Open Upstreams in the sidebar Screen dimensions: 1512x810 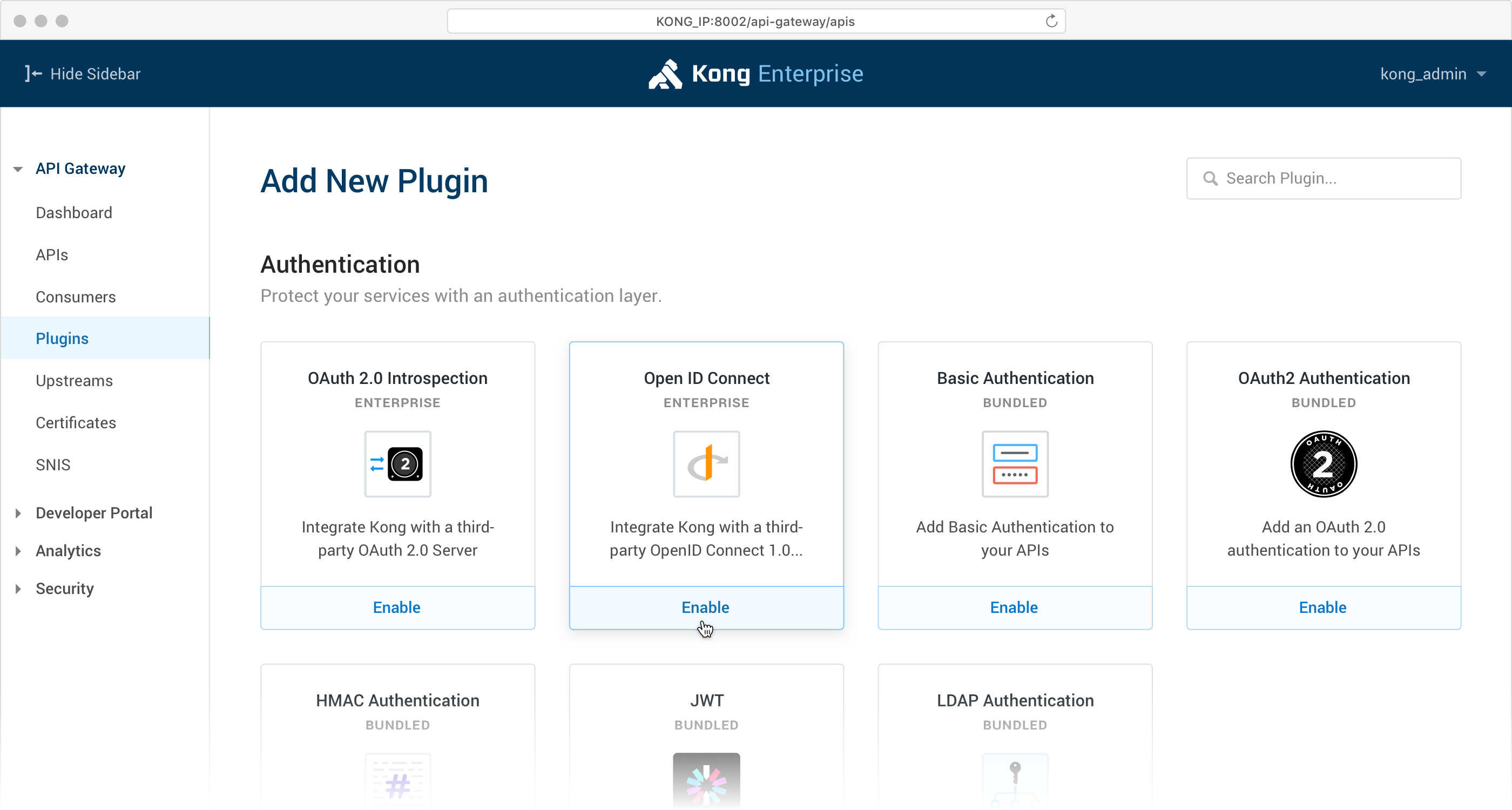click(74, 380)
